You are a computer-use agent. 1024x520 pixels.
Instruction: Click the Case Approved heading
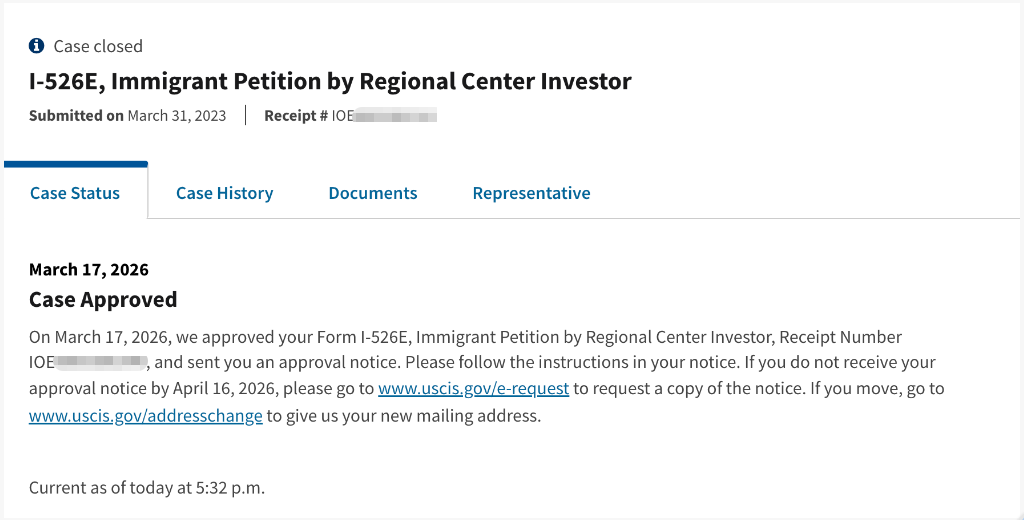coord(103,299)
